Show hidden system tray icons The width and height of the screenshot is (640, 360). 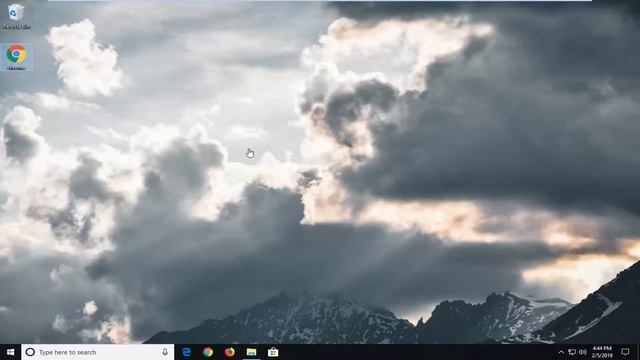[561, 352]
